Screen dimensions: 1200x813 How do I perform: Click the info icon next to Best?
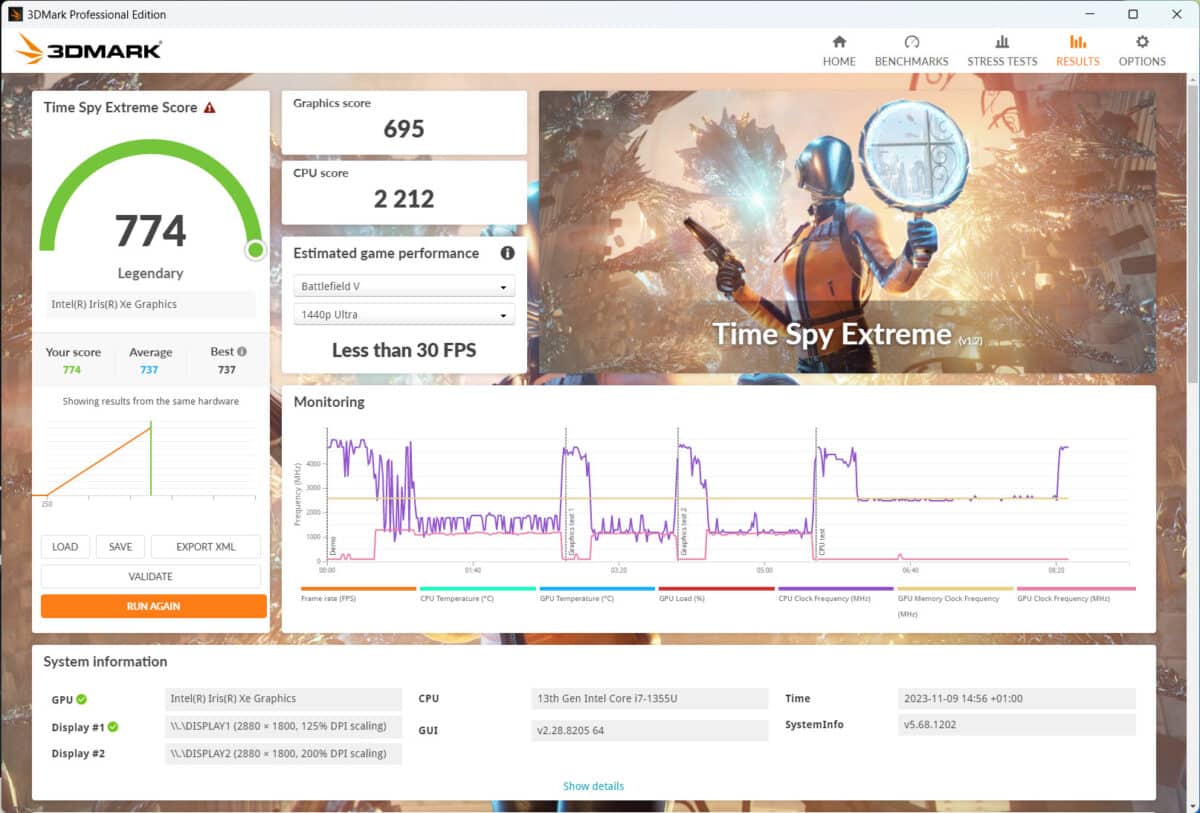click(x=242, y=352)
